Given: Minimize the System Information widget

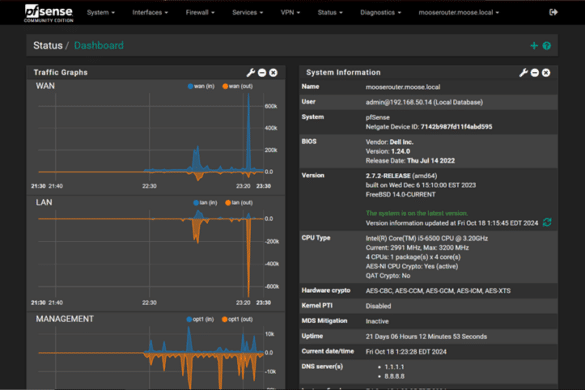Looking at the screenshot, I should (535, 73).
